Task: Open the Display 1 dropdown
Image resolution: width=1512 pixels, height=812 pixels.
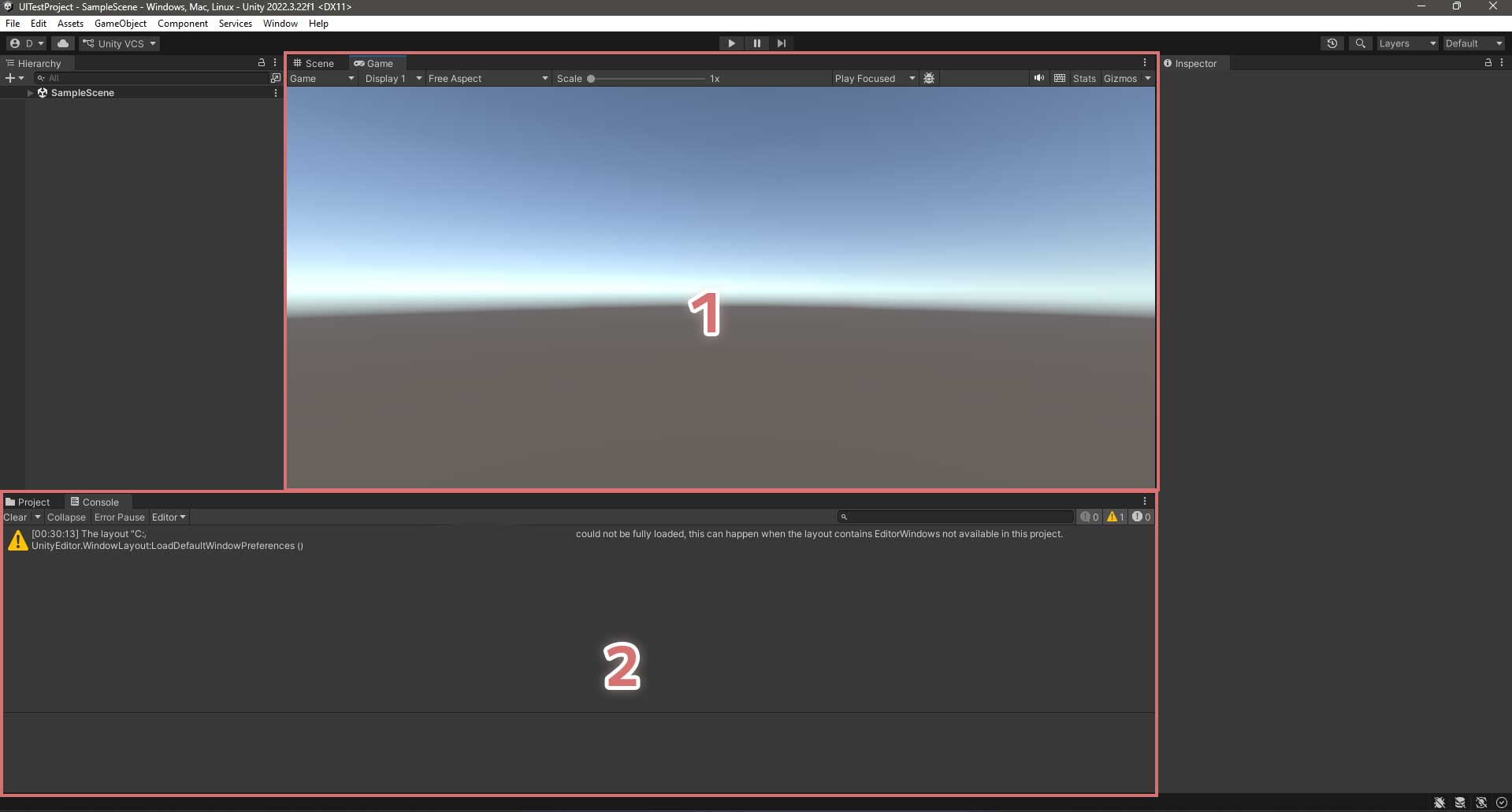Action: click(x=392, y=79)
